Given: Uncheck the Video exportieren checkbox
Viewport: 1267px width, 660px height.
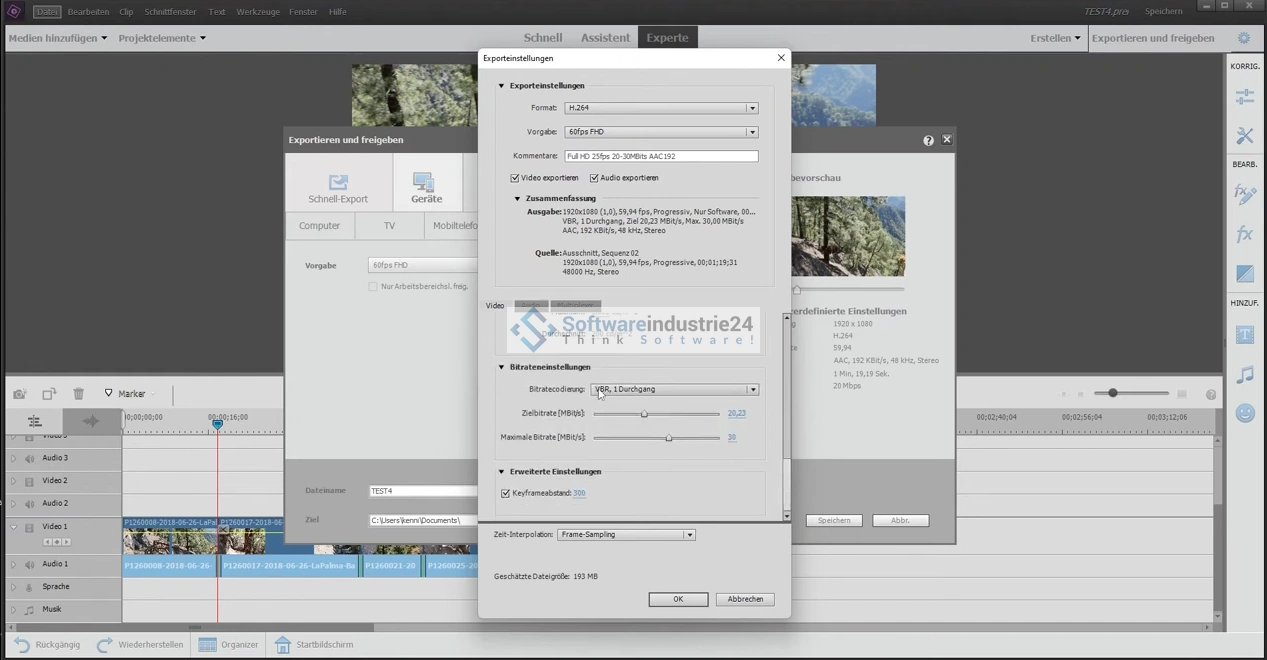Looking at the screenshot, I should (x=515, y=178).
